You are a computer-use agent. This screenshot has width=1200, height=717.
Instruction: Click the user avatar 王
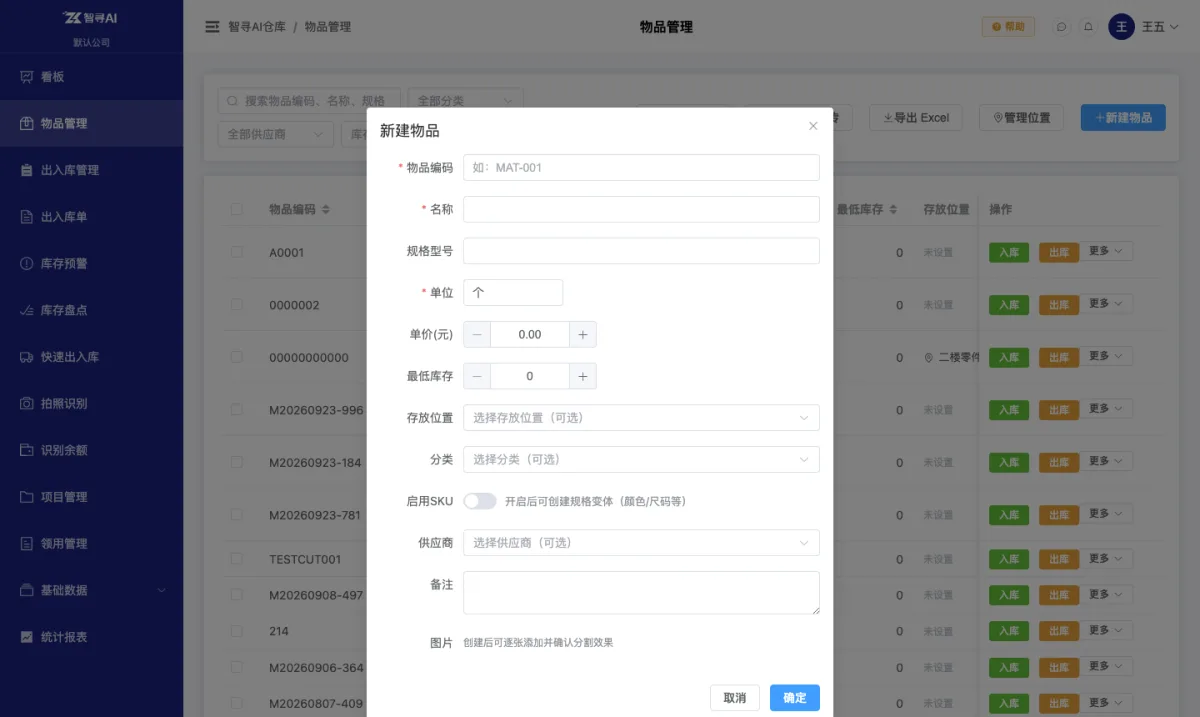(1121, 27)
